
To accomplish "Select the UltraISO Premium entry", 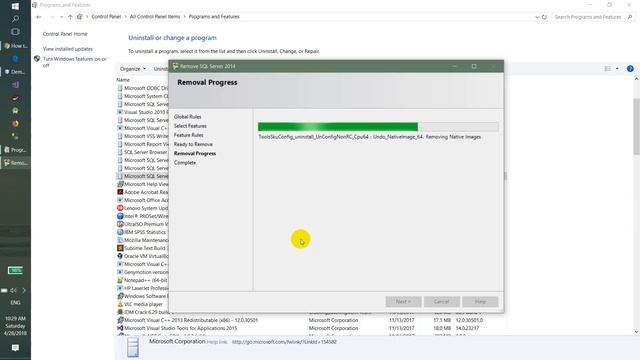I will coord(142,224).
